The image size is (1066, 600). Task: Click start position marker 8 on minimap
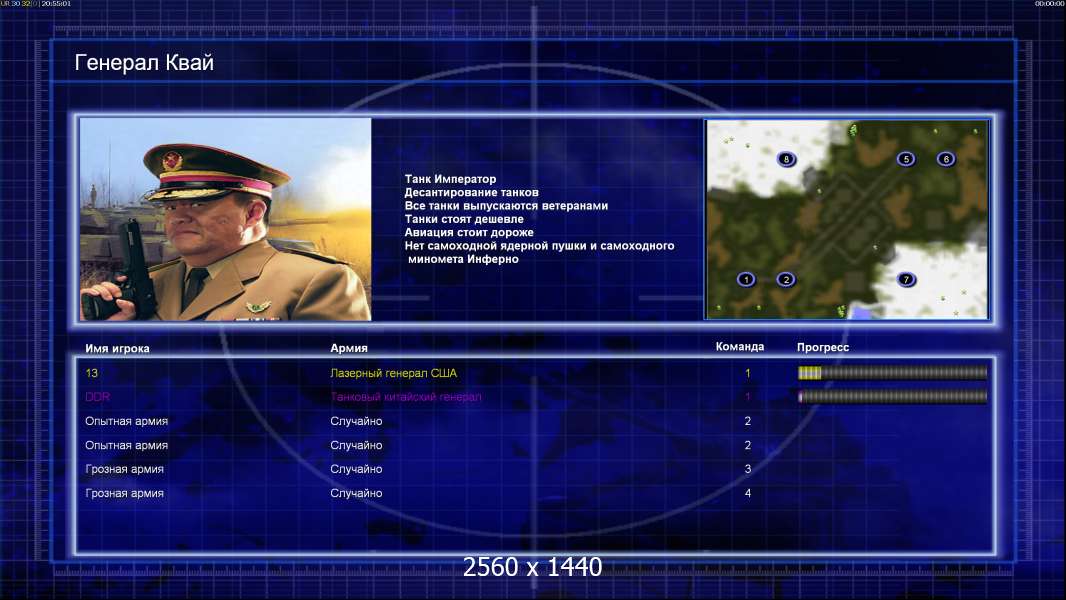pos(786,160)
